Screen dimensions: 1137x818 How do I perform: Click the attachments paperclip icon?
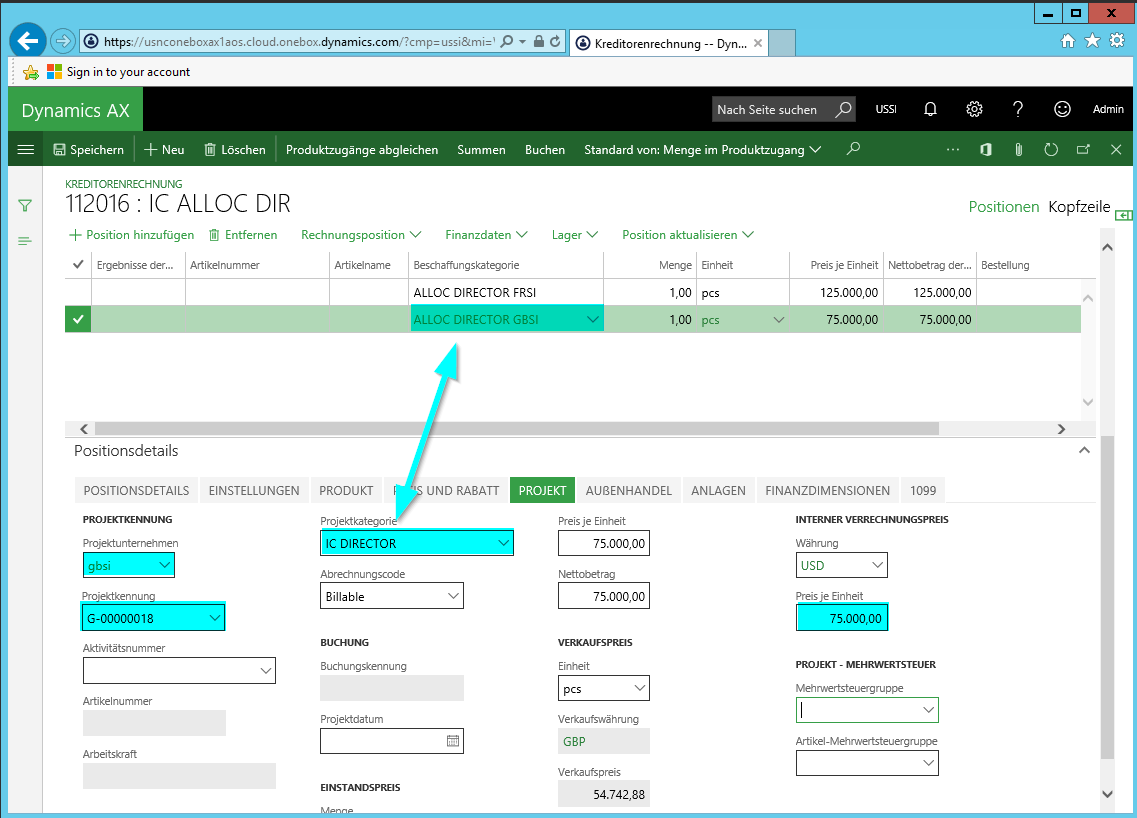tap(1018, 150)
